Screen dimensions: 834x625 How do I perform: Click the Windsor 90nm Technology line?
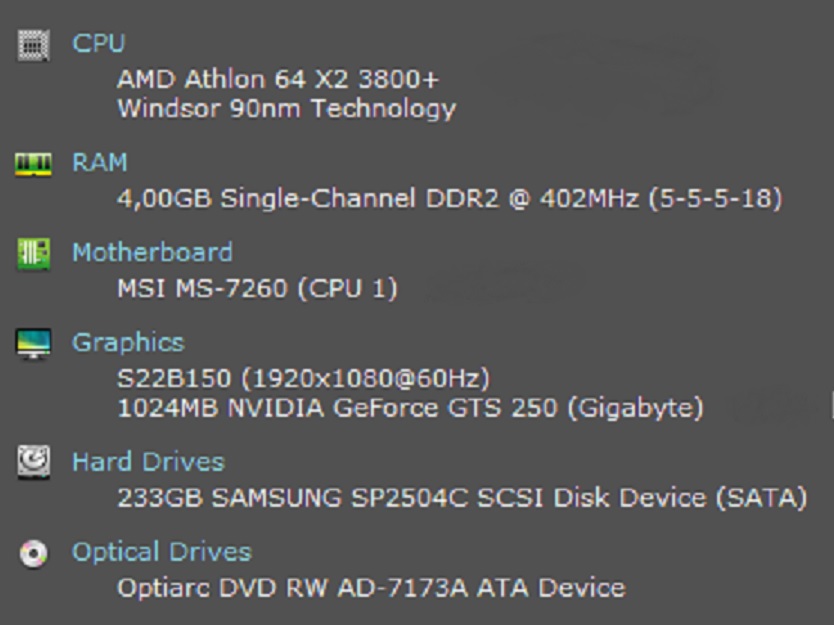point(287,109)
